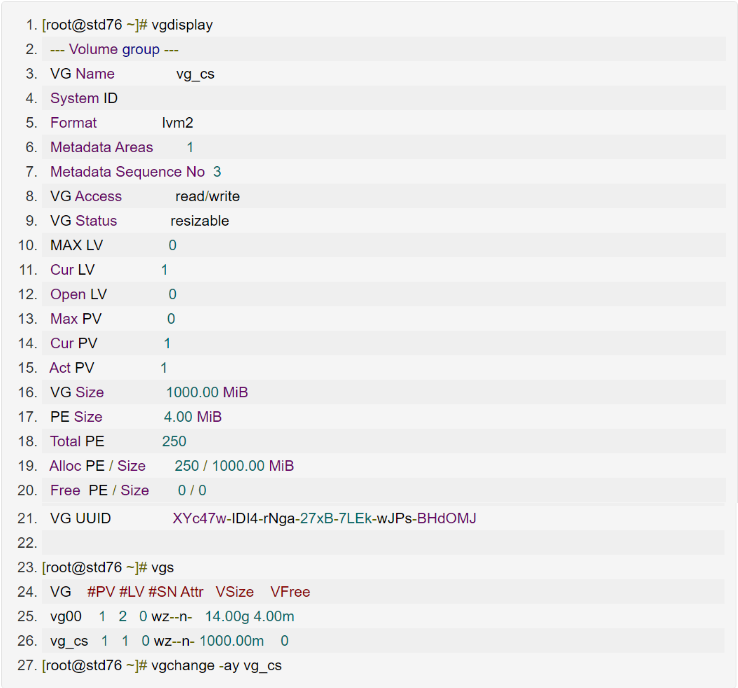Click the Alloc PE / Size label

pos(97,466)
